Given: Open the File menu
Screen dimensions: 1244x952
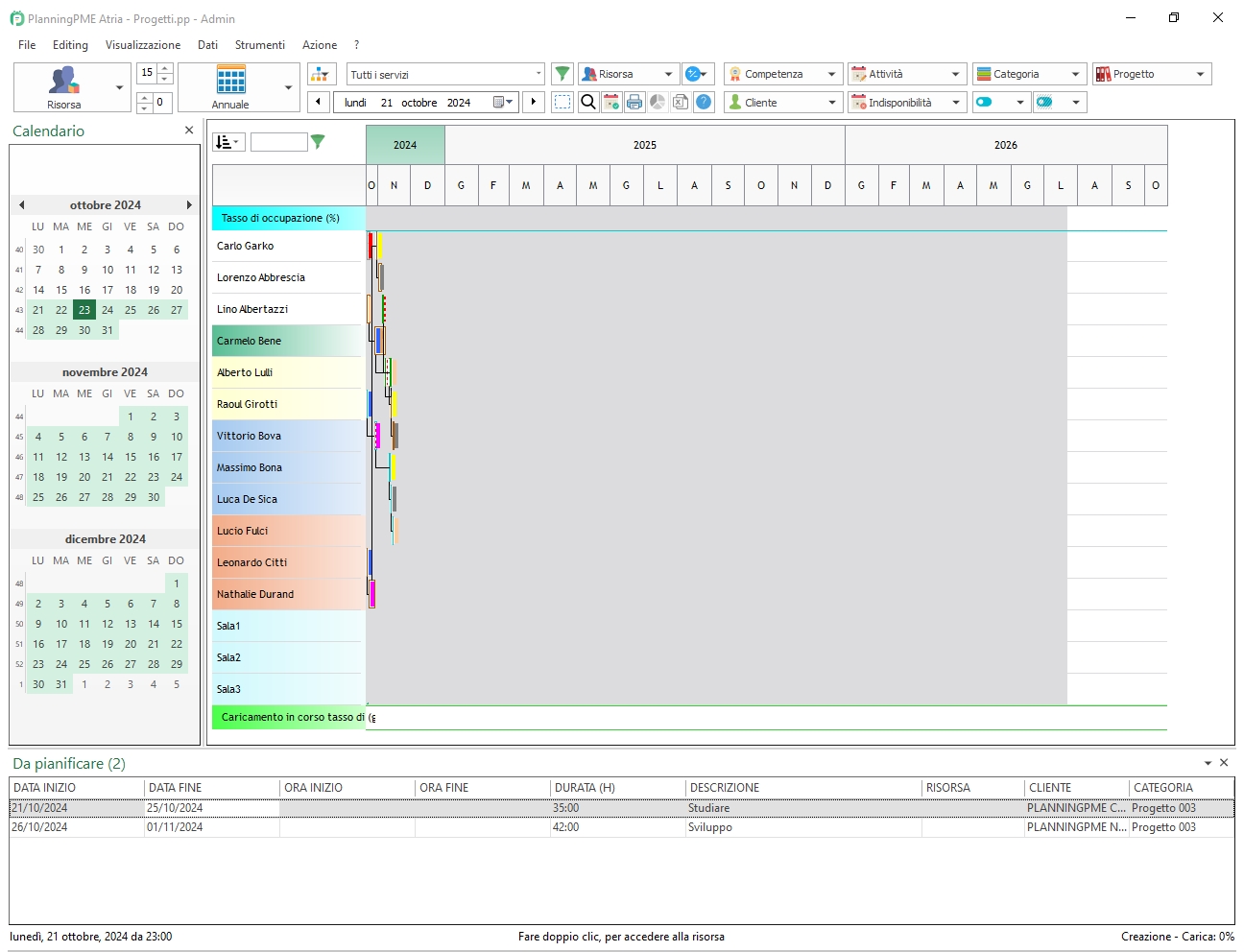Looking at the screenshot, I should tap(27, 45).
